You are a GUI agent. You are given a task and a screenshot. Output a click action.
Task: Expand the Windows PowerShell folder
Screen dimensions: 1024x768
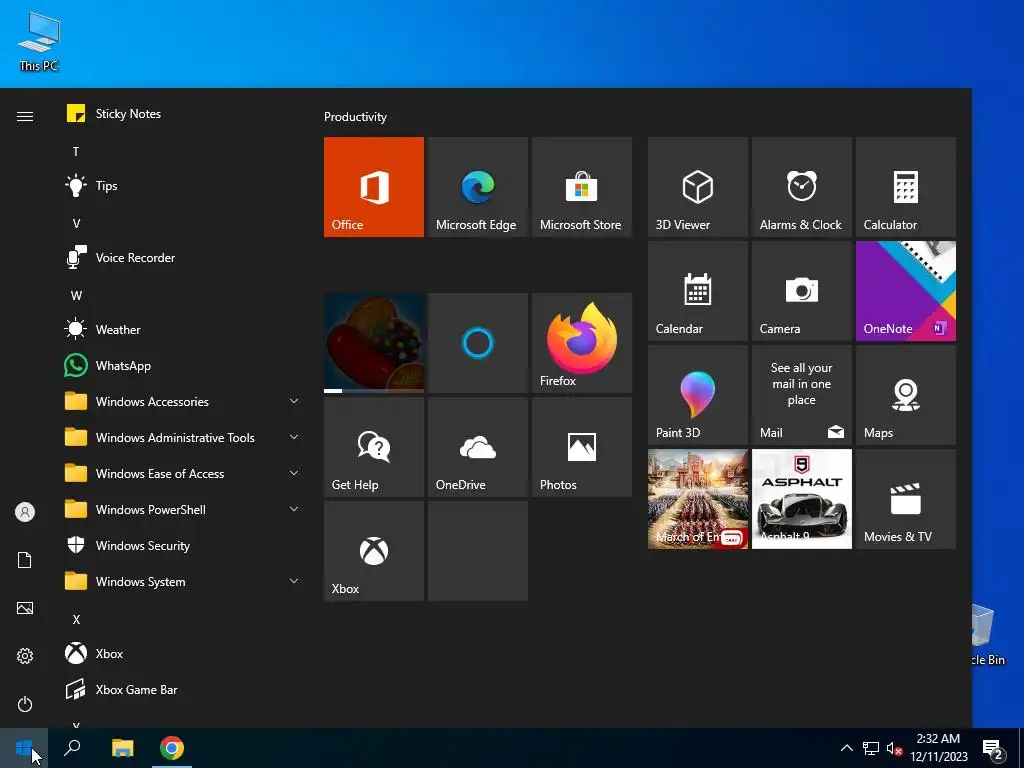click(x=182, y=509)
